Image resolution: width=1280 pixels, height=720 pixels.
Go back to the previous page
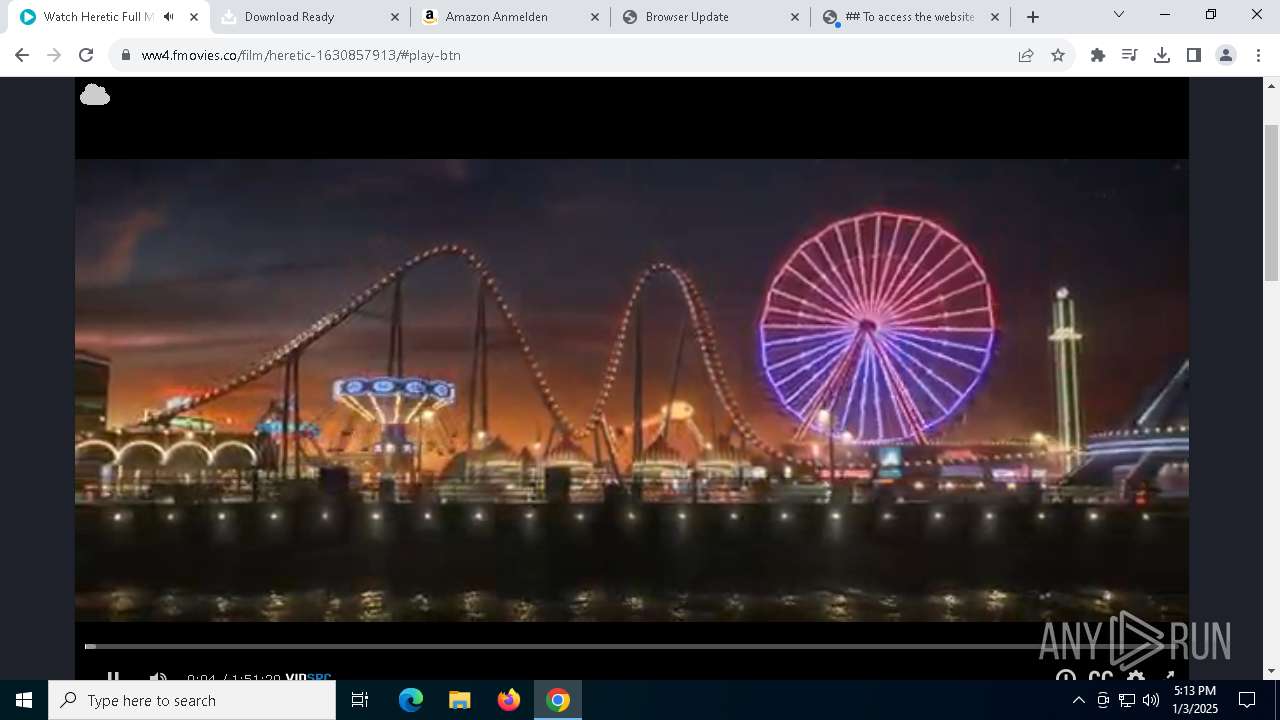[22, 55]
